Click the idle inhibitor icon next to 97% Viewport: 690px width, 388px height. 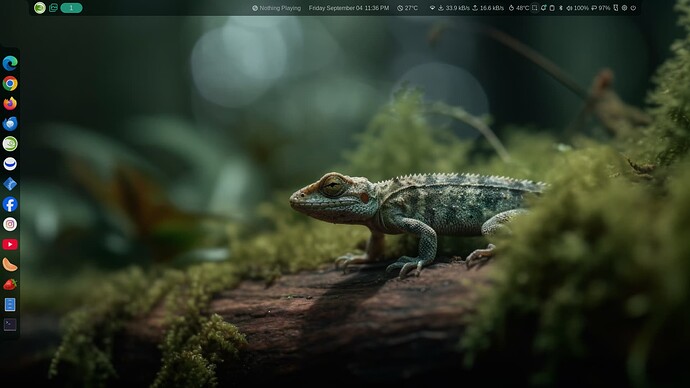coord(616,8)
